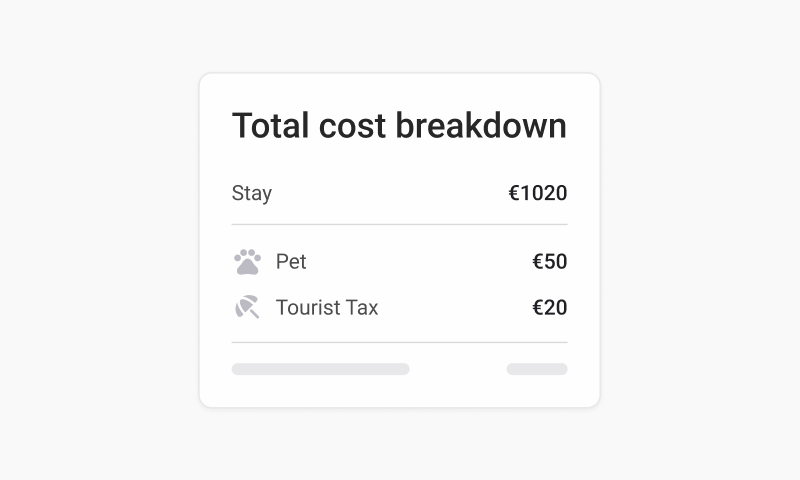
Task: Click the euro sign of the €1020 amount
Action: point(514,193)
